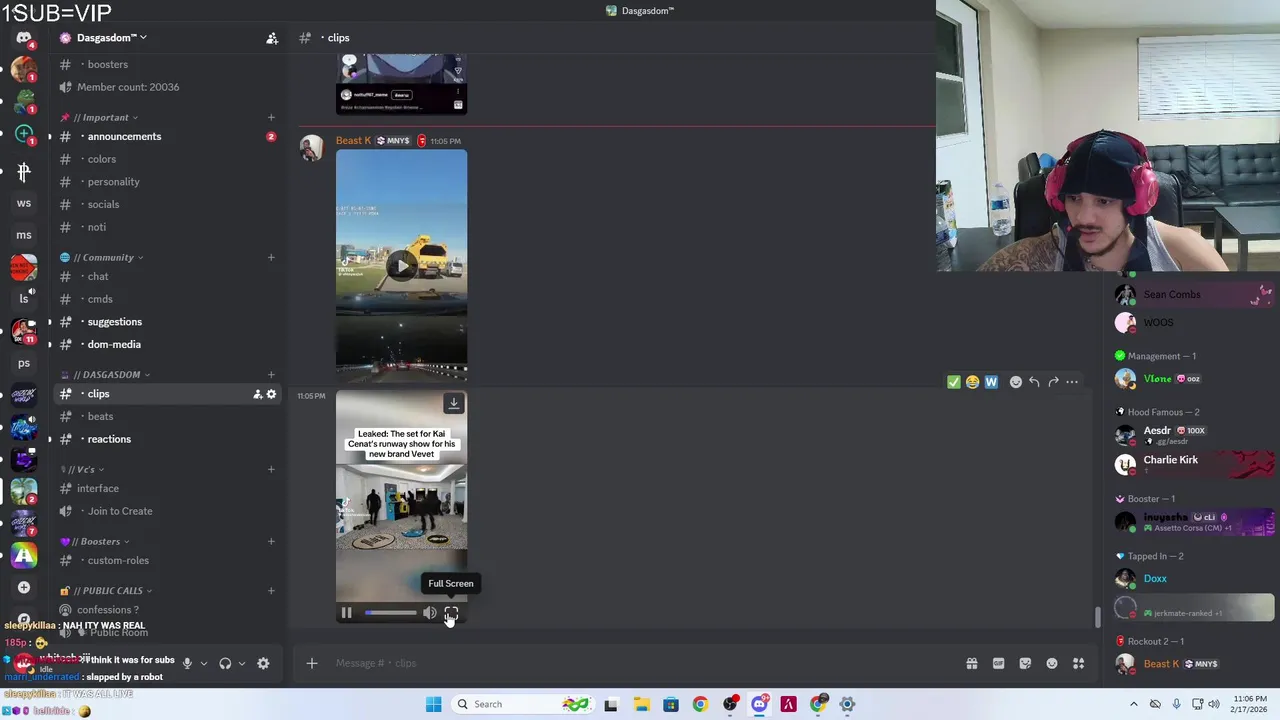This screenshot has height=720, width=1280.
Task: Play the Beast K taxi video
Action: pos(401,265)
